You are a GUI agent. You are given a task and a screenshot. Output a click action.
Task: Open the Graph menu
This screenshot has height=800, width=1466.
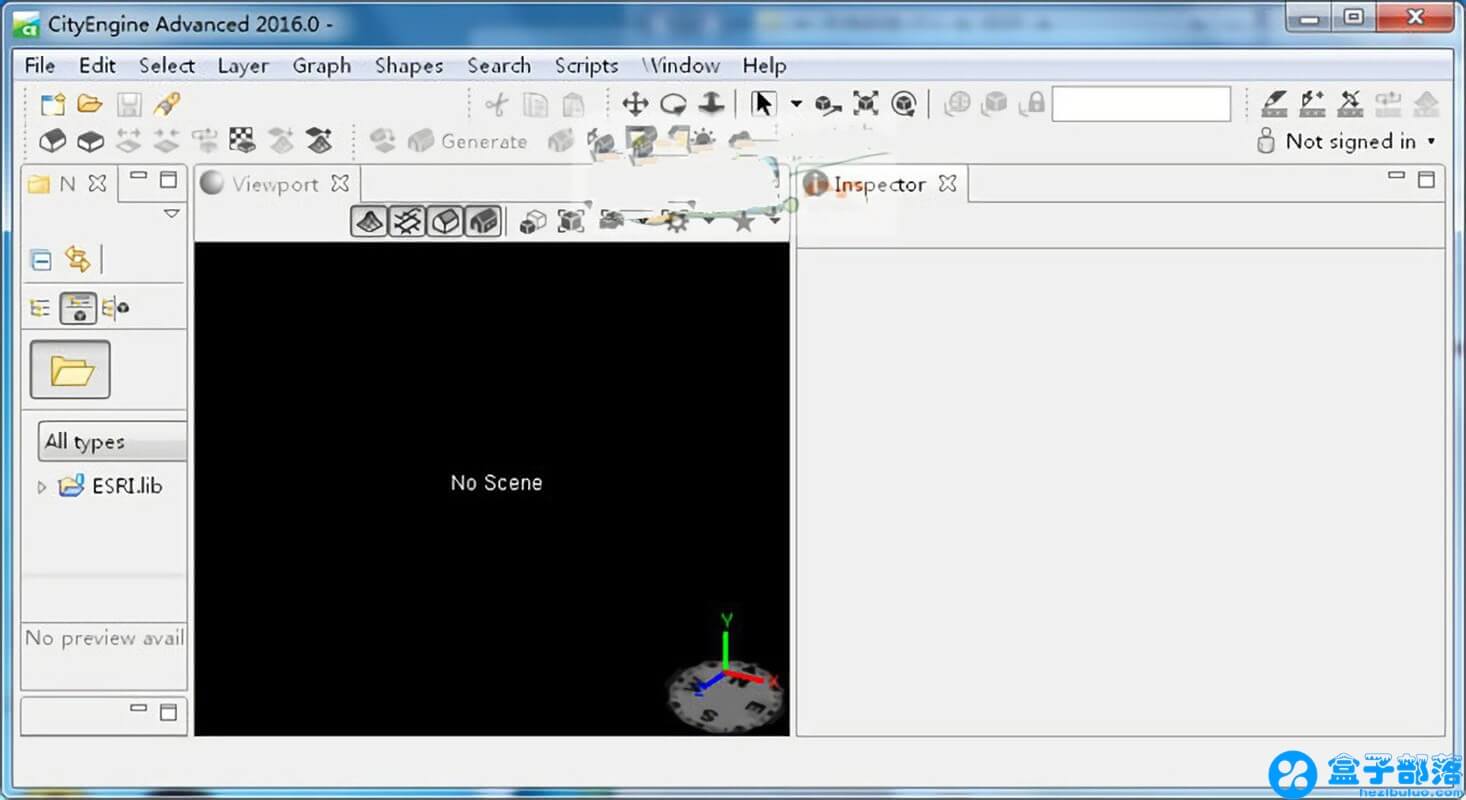point(322,66)
